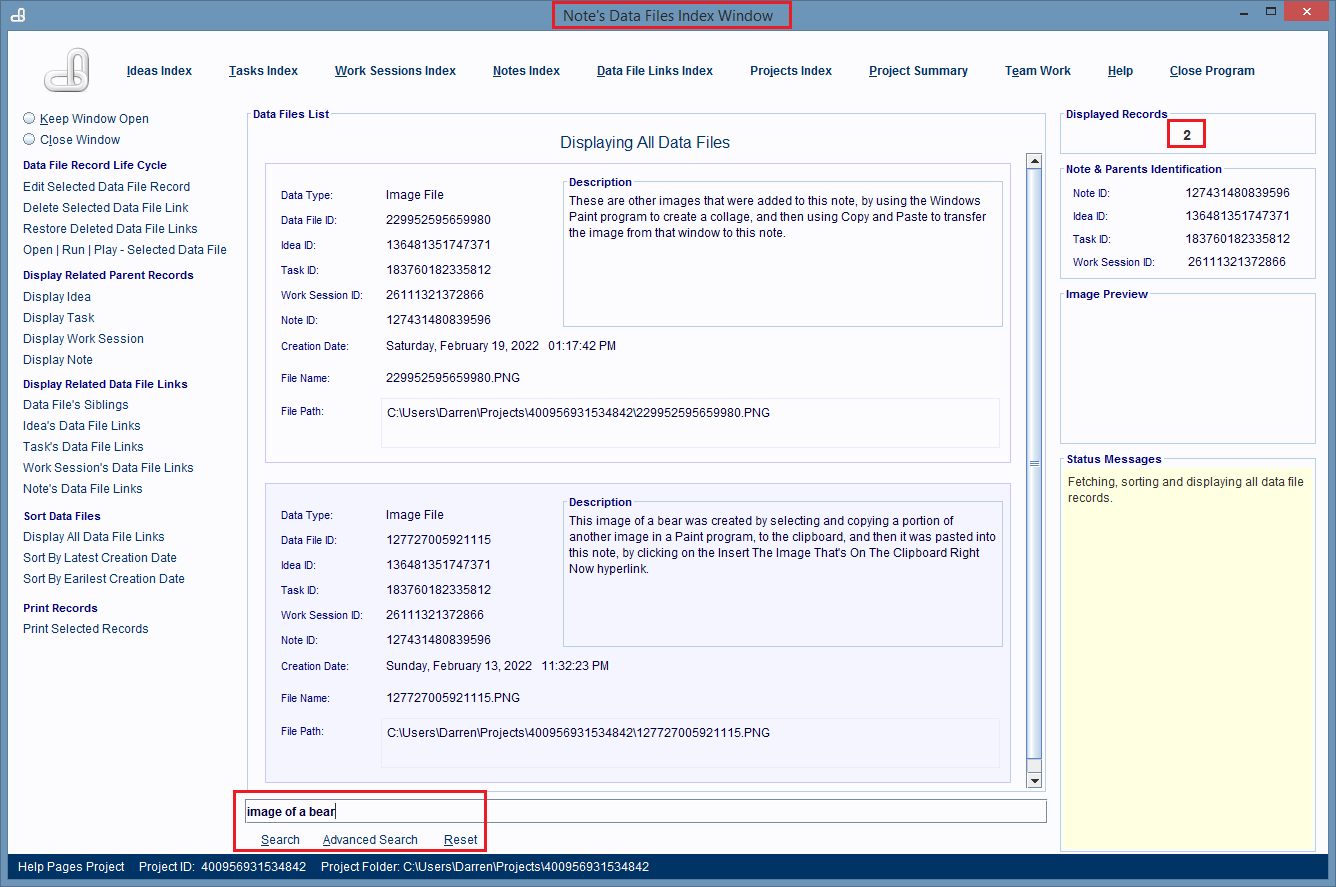Viewport: 1336px width, 887px height.
Task: Click the Display Idea link
Action: (x=57, y=297)
